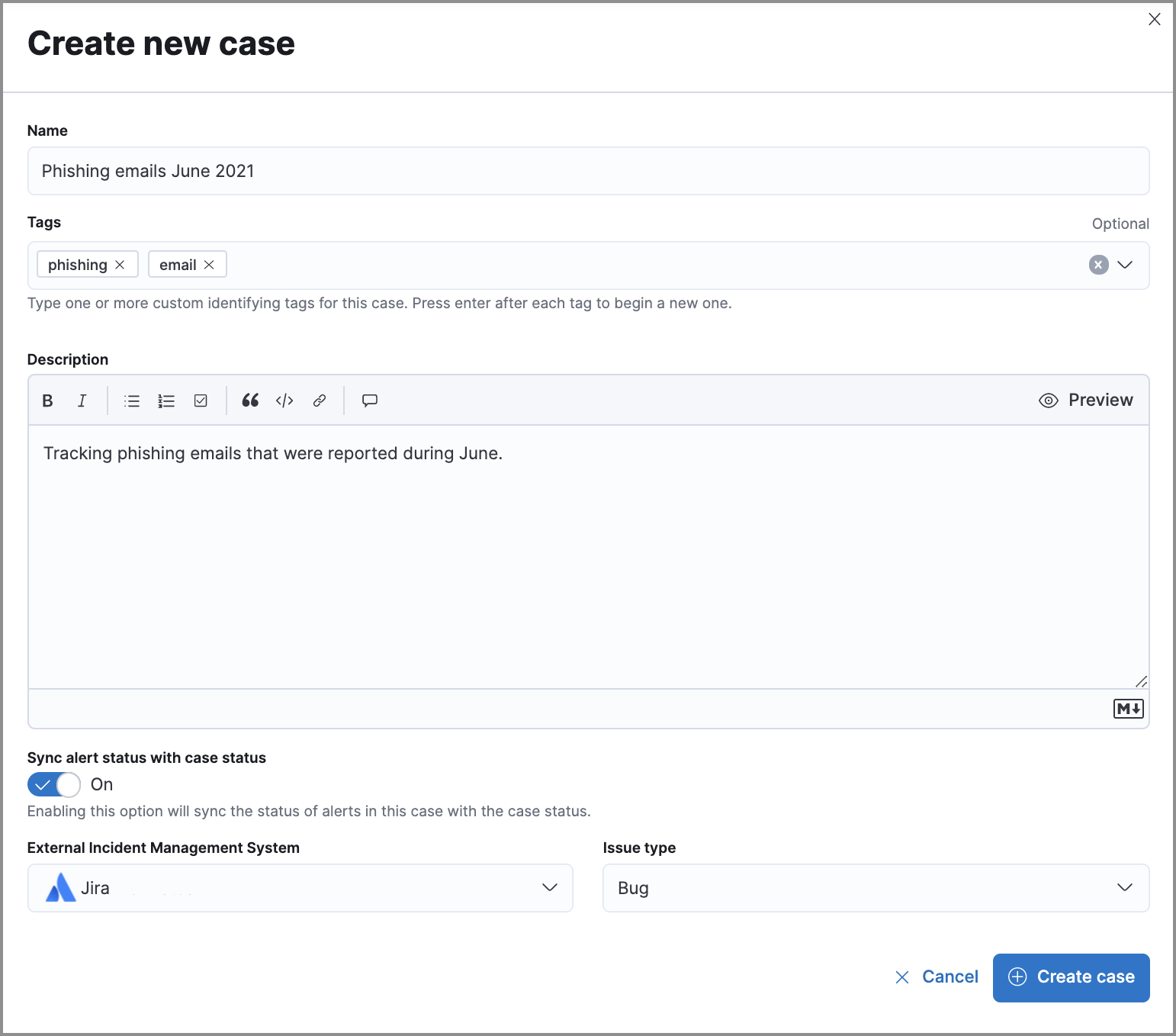Insert a blockquote into the description
Screen dimensions: 1176x1036
250,400
